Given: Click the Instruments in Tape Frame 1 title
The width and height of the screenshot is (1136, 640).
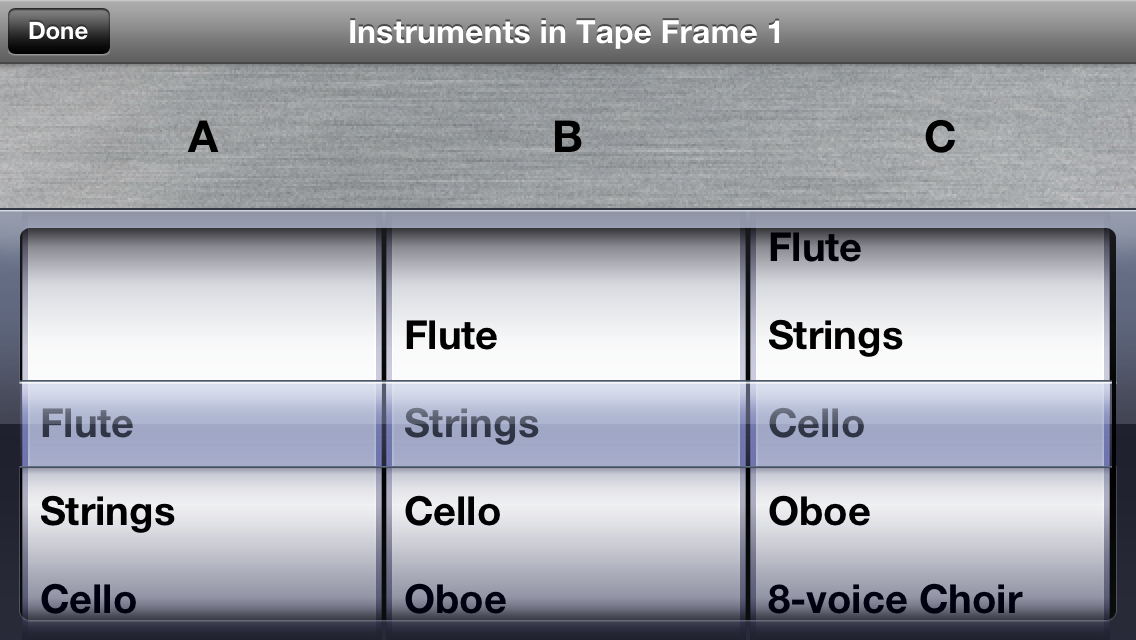Looking at the screenshot, I should [565, 33].
